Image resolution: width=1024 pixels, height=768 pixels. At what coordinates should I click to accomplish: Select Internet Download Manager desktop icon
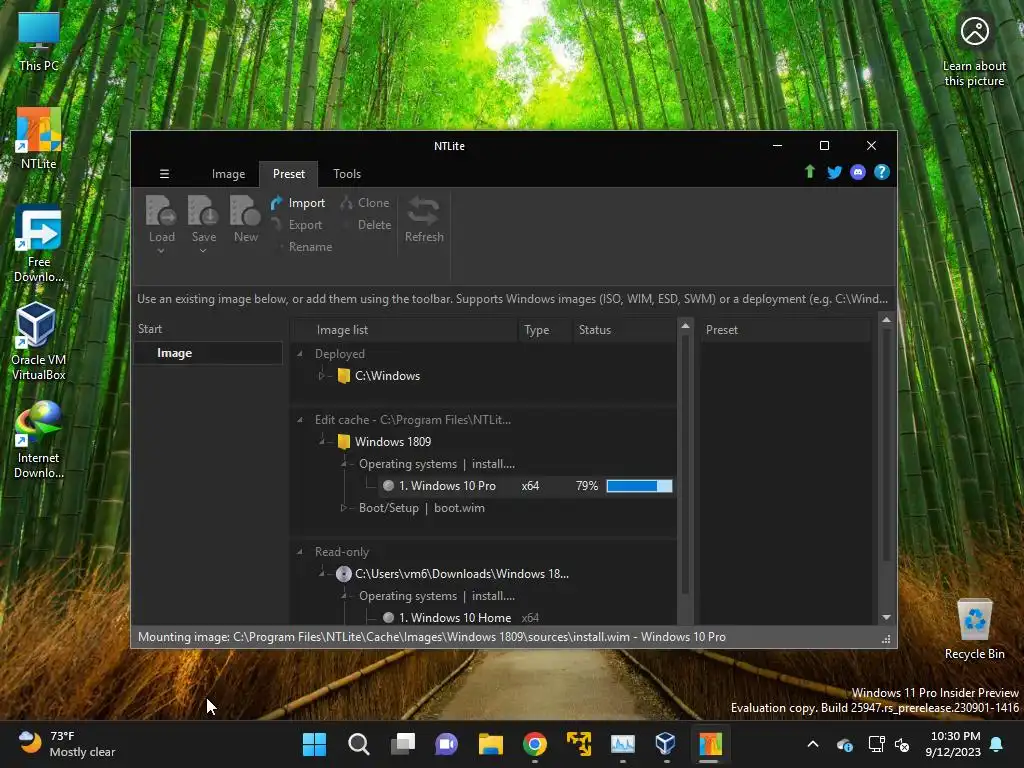point(39,440)
